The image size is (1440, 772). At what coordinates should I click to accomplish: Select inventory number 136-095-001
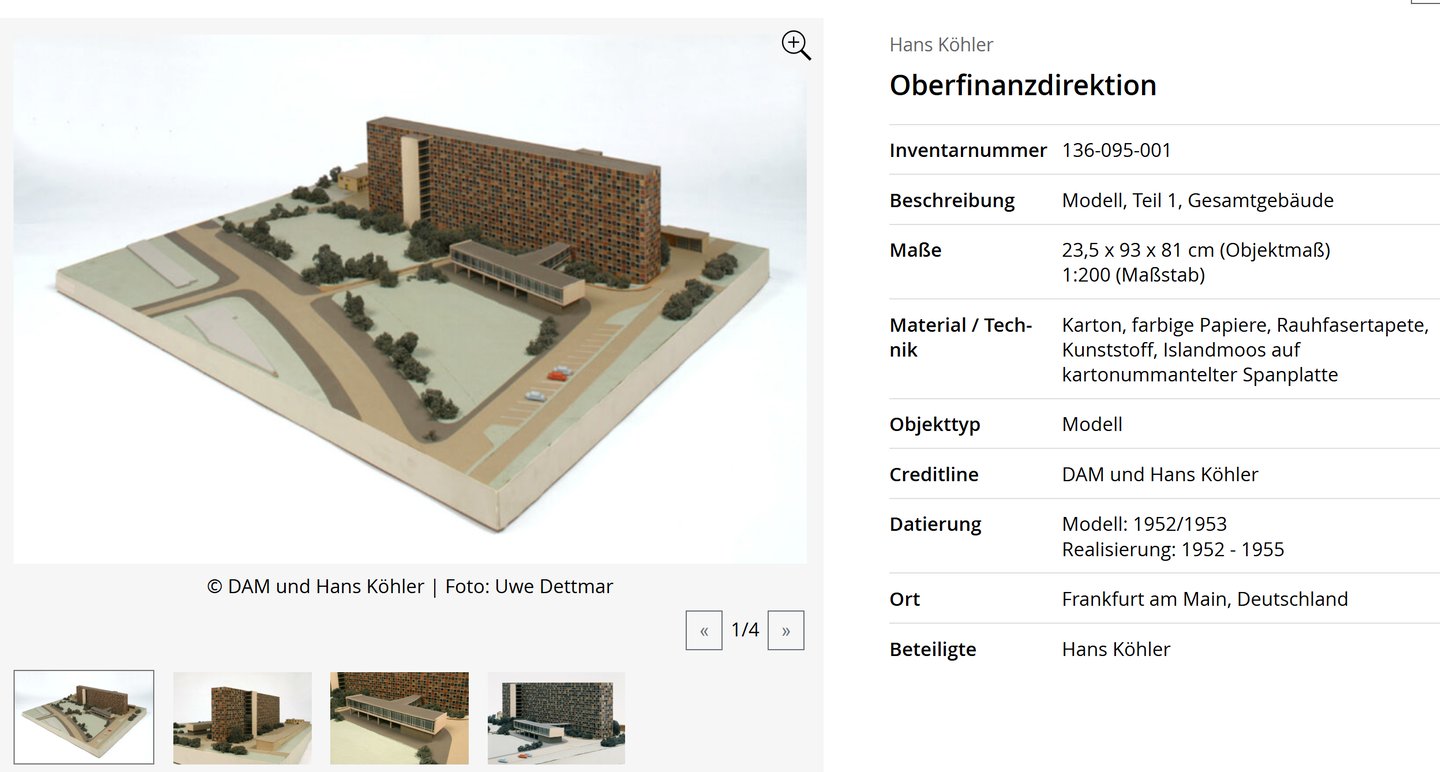pyautogui.click(x=1116, y=150)
